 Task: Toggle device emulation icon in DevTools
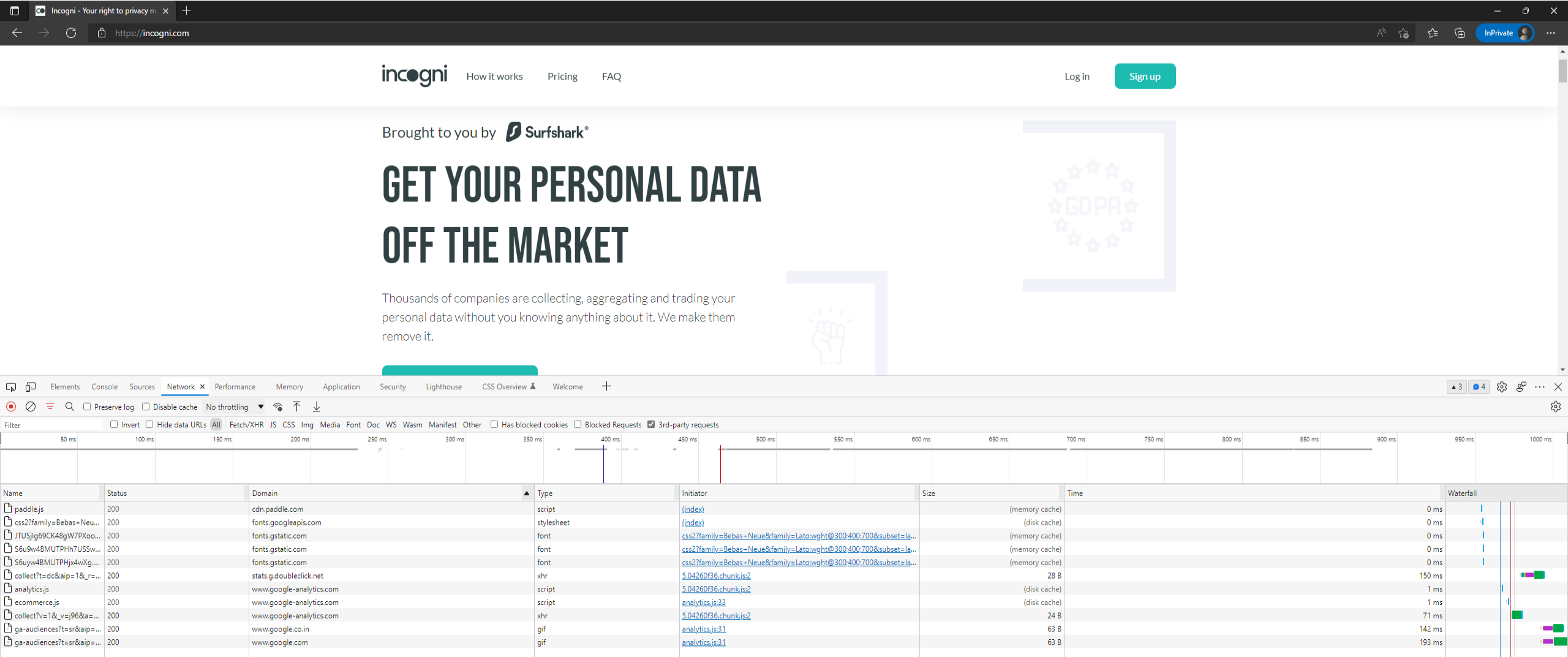(x=31, y=387)
